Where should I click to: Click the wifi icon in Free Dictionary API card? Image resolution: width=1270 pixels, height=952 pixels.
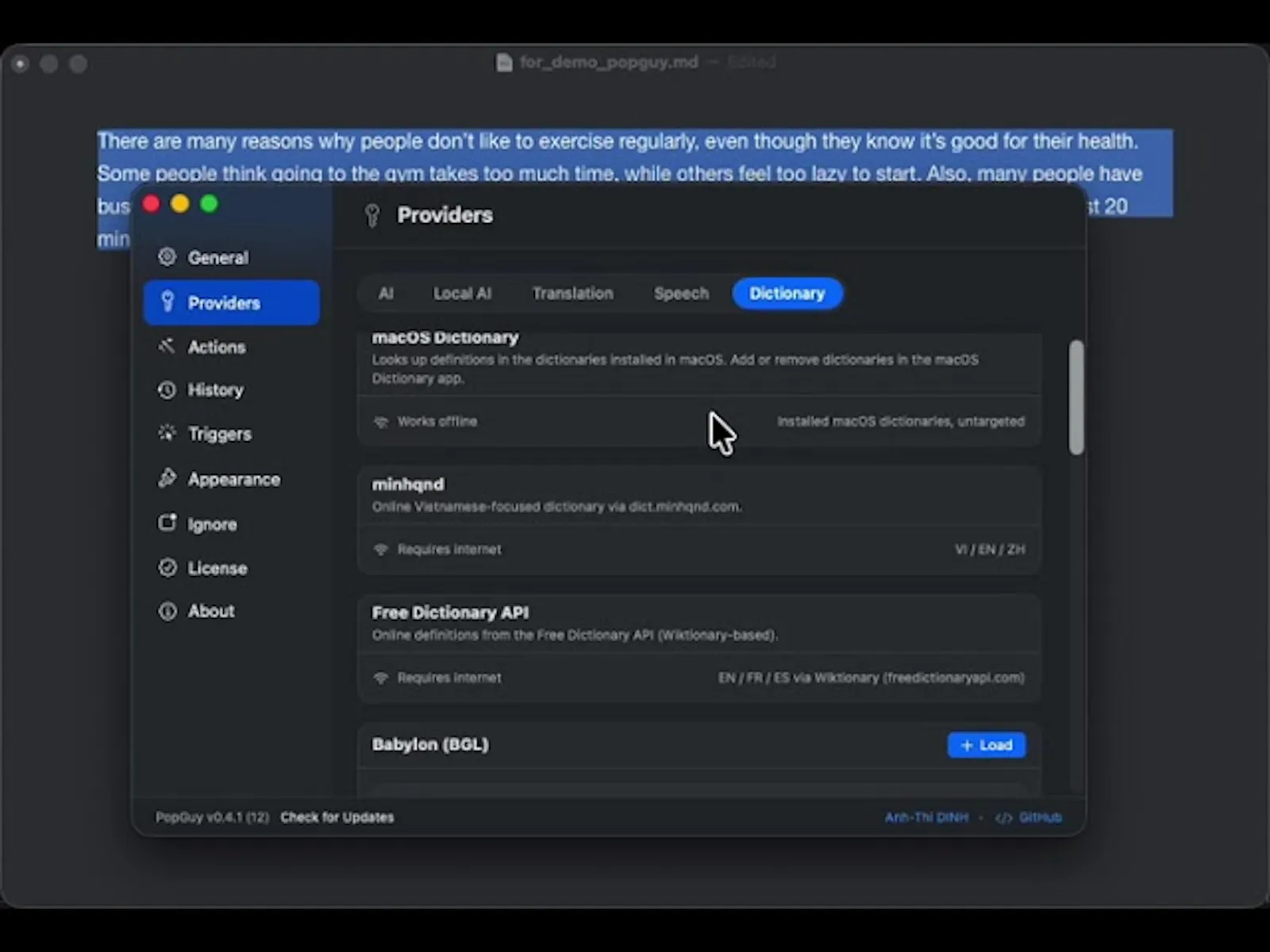[381, 678]
